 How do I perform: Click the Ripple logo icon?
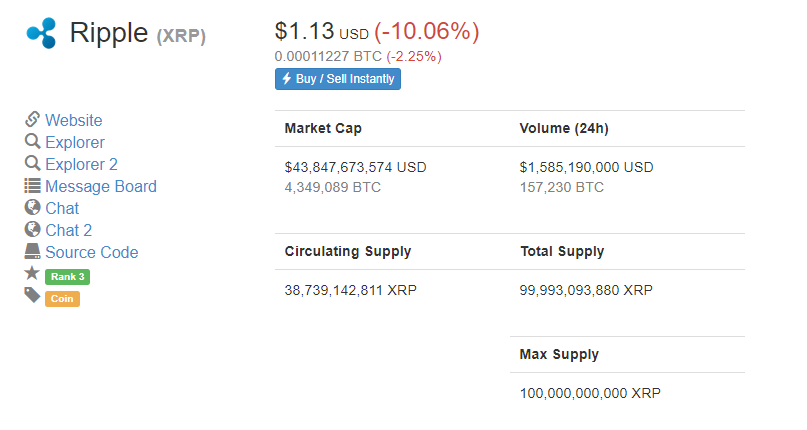coord(42,33)
